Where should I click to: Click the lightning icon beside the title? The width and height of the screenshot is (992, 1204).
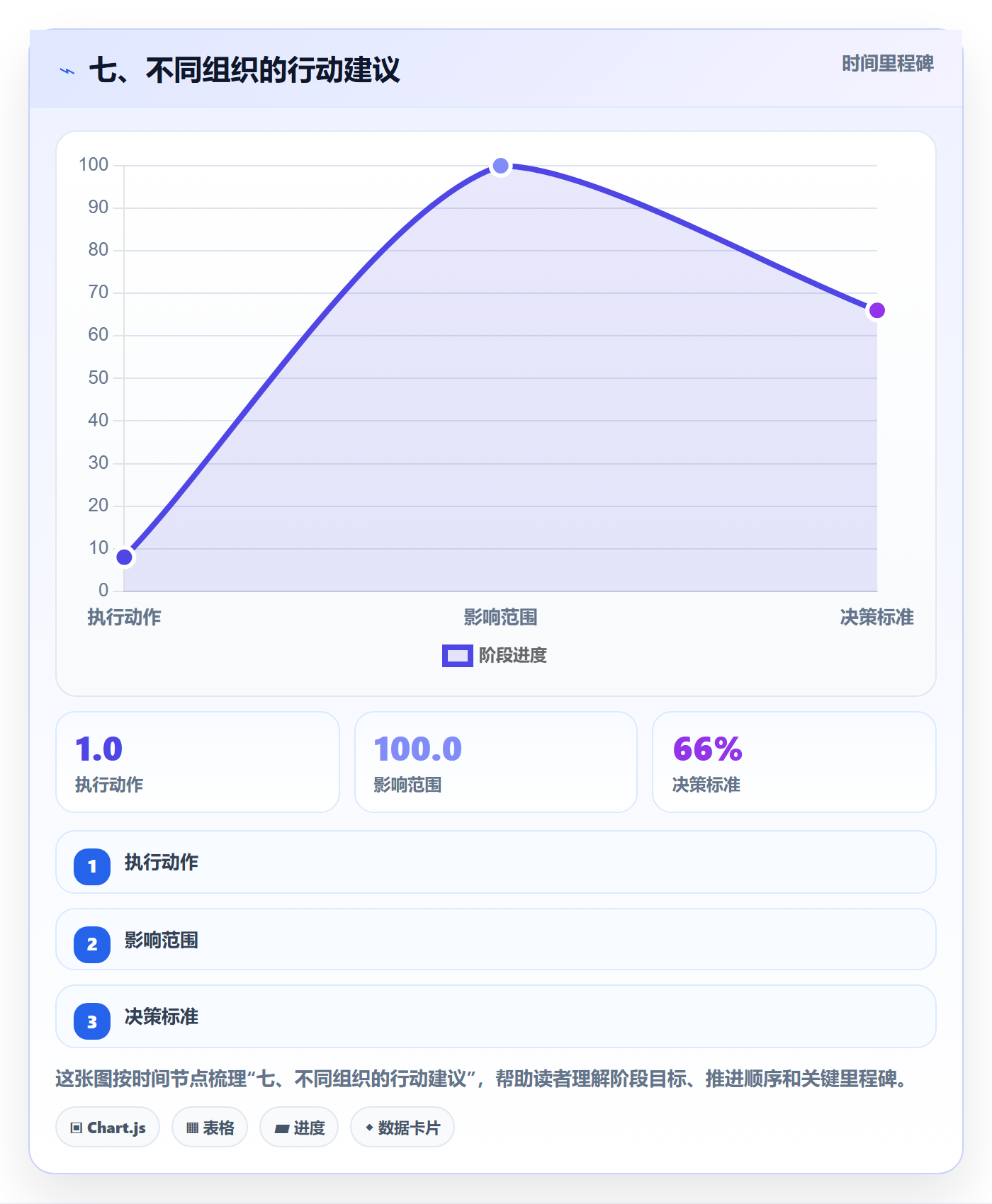pyautogui.click(x=67, y=71)
